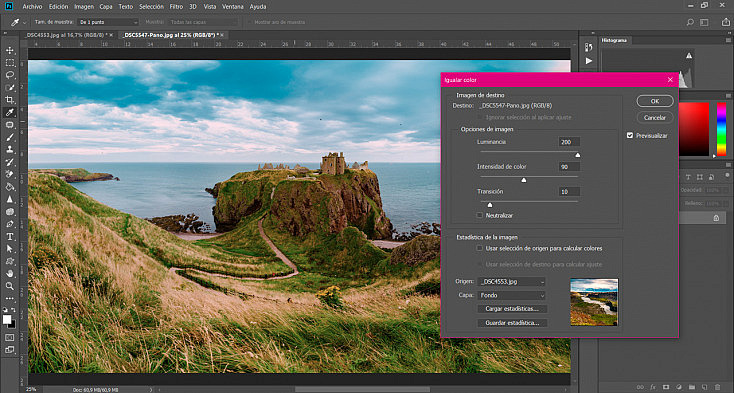
Task: Click the Luminancia slider handle
Action: click(x=577, y=155)
